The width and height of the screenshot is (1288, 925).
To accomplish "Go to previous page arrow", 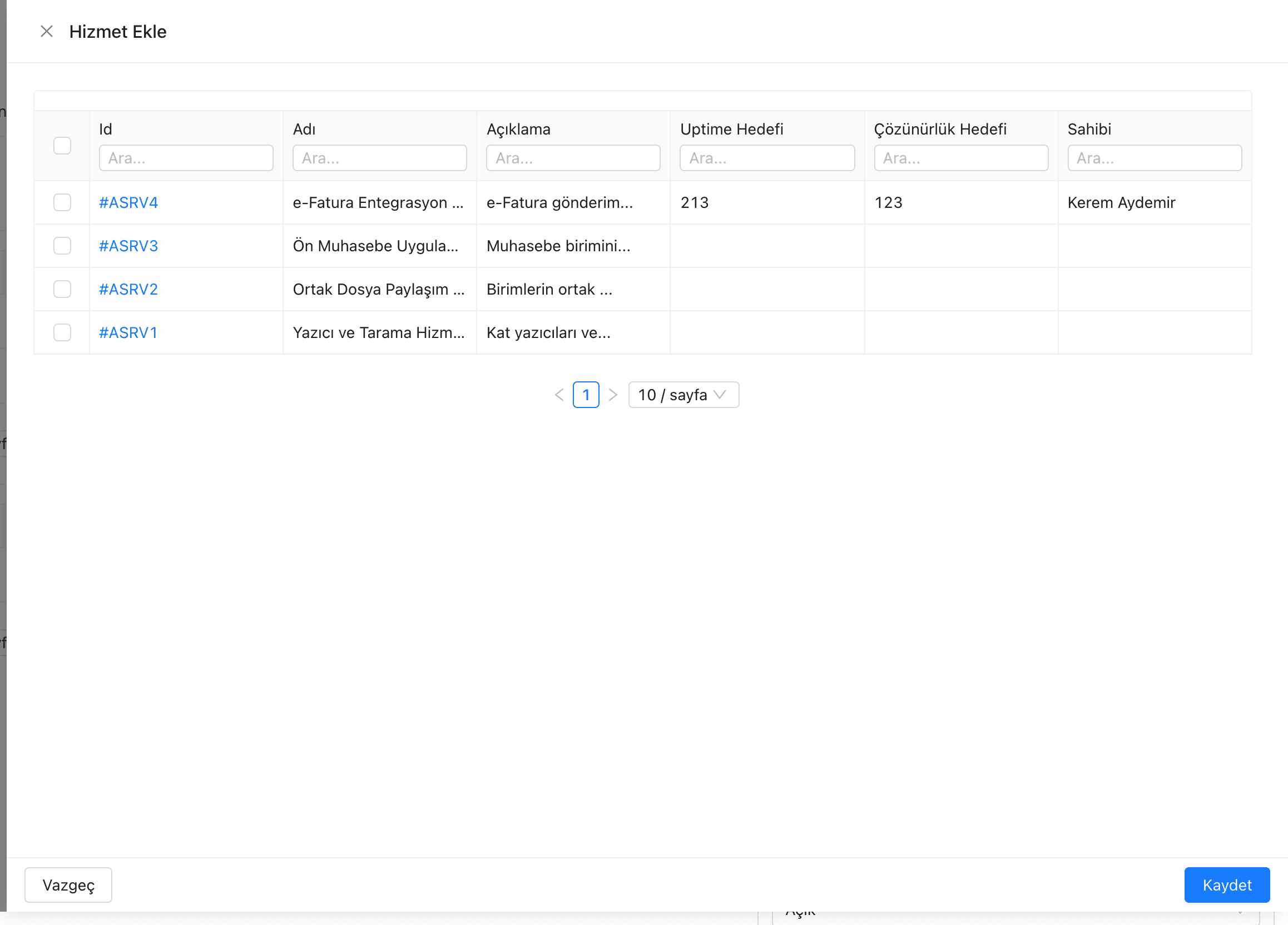I will click(559, 395).
